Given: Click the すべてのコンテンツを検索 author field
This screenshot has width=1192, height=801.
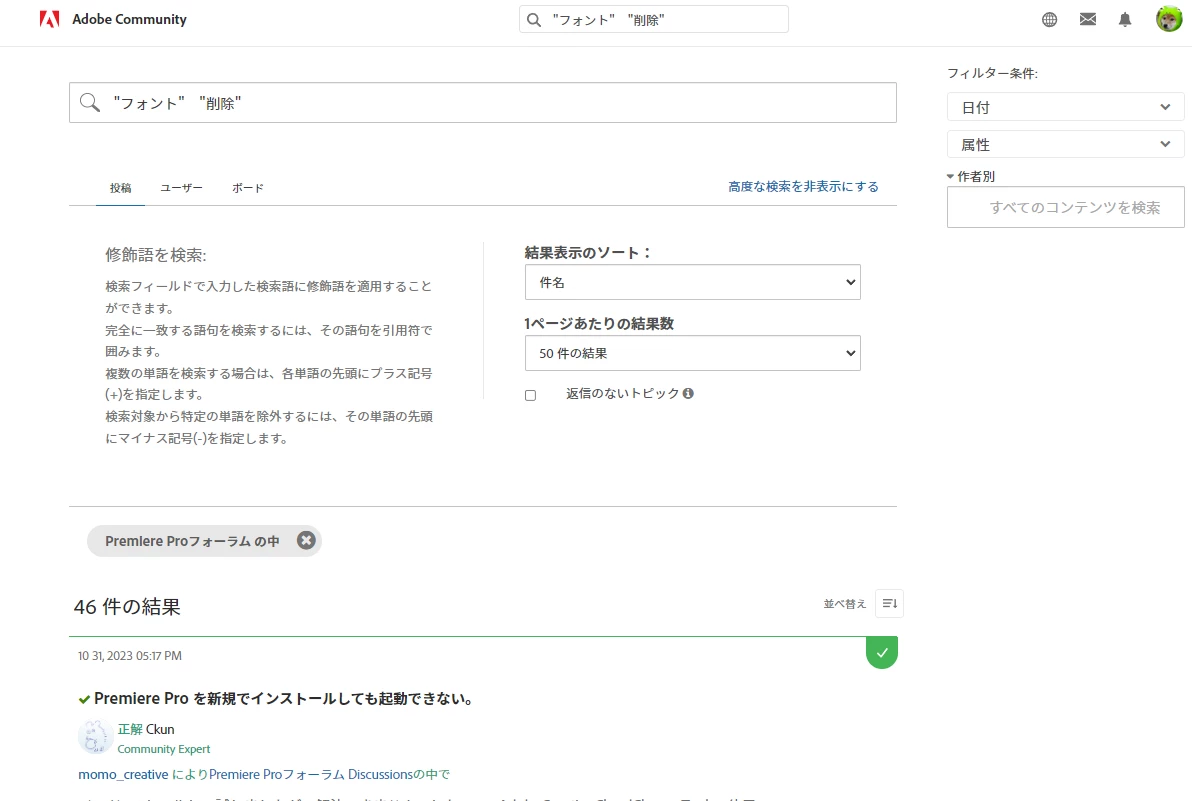Looking at the screenshot, I should [1065, 207].
